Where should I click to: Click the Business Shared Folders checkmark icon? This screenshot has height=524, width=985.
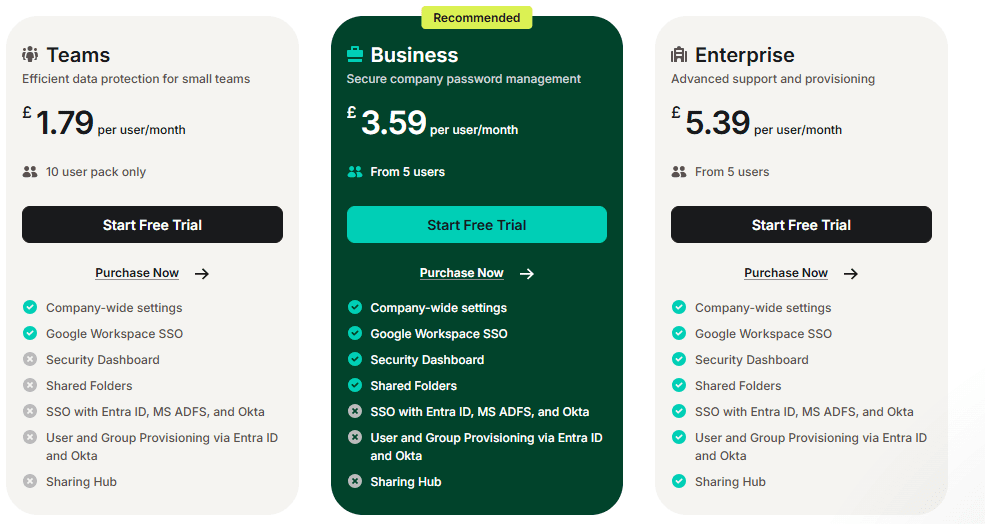click(355, 385)
